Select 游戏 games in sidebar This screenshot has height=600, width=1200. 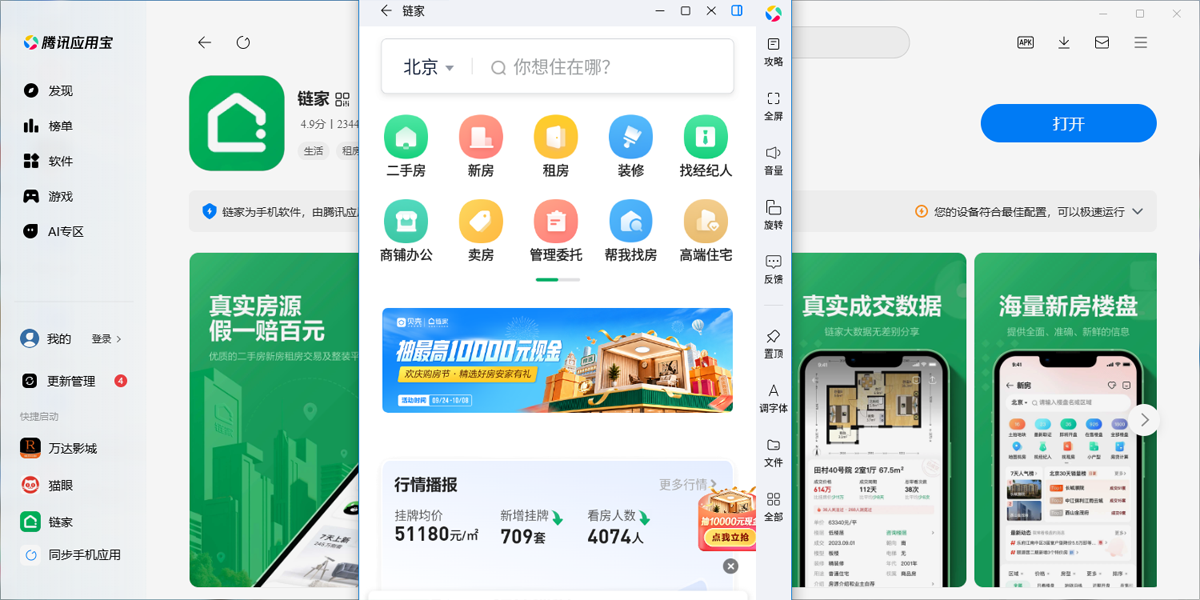pos(48,197)
